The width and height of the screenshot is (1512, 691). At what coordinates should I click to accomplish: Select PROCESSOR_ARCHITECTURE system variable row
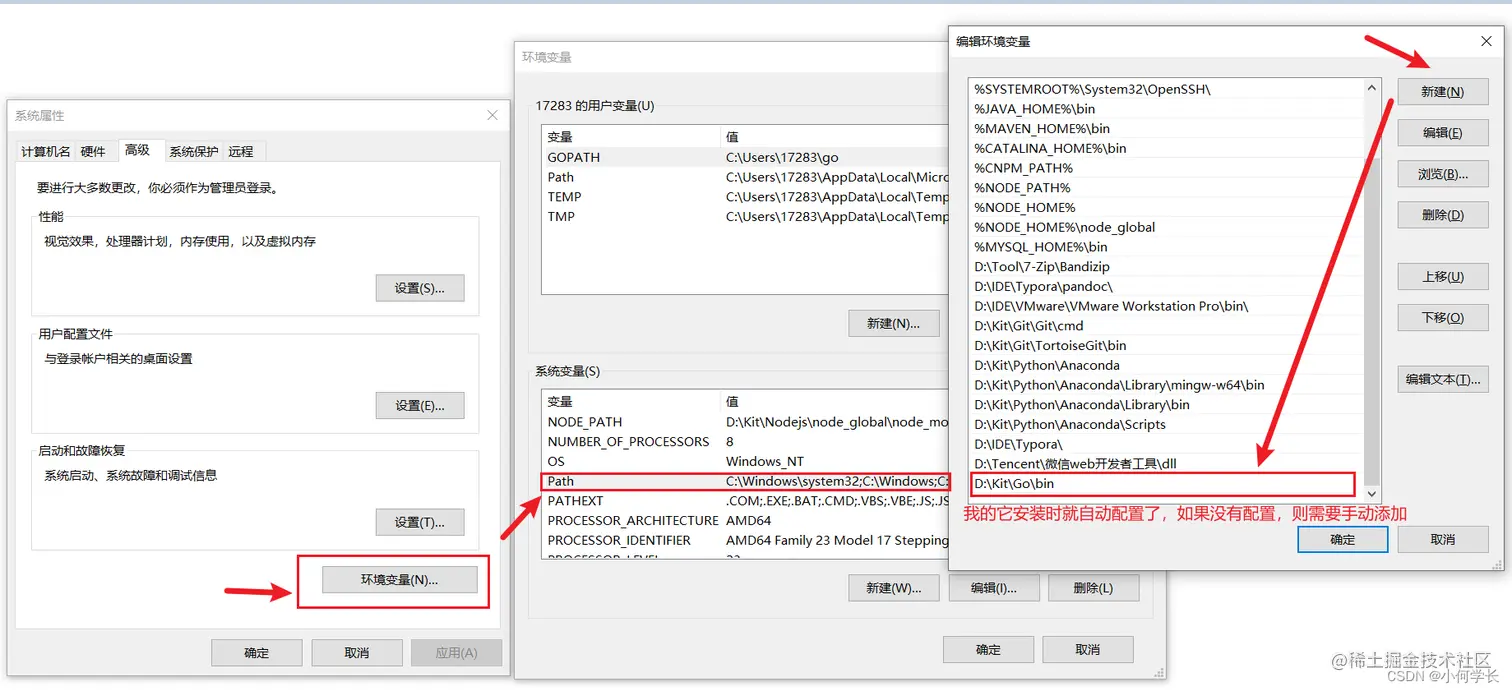point(745,520)
